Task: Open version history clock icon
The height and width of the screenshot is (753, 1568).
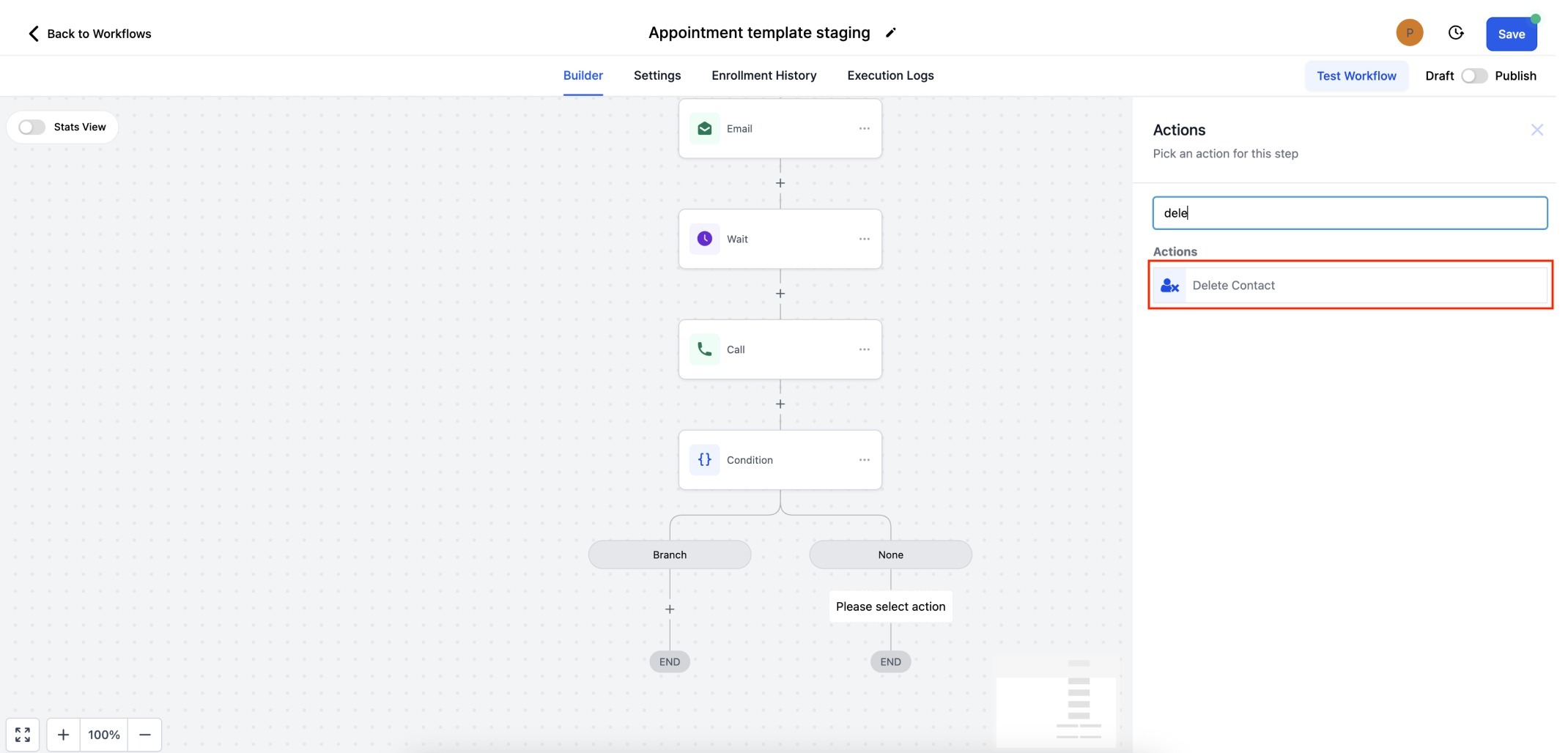Action: click(x=1456, y=33)
